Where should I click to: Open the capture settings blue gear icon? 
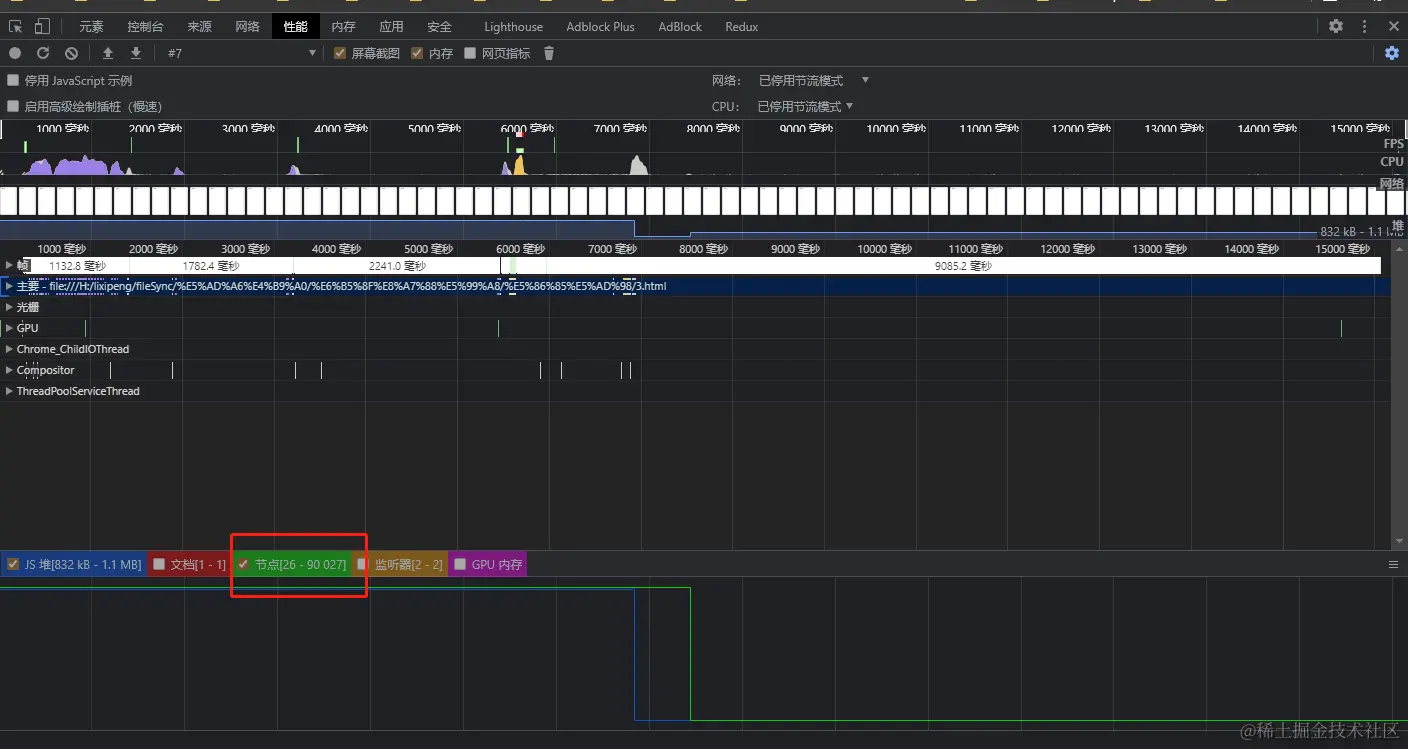point(1392,53)
